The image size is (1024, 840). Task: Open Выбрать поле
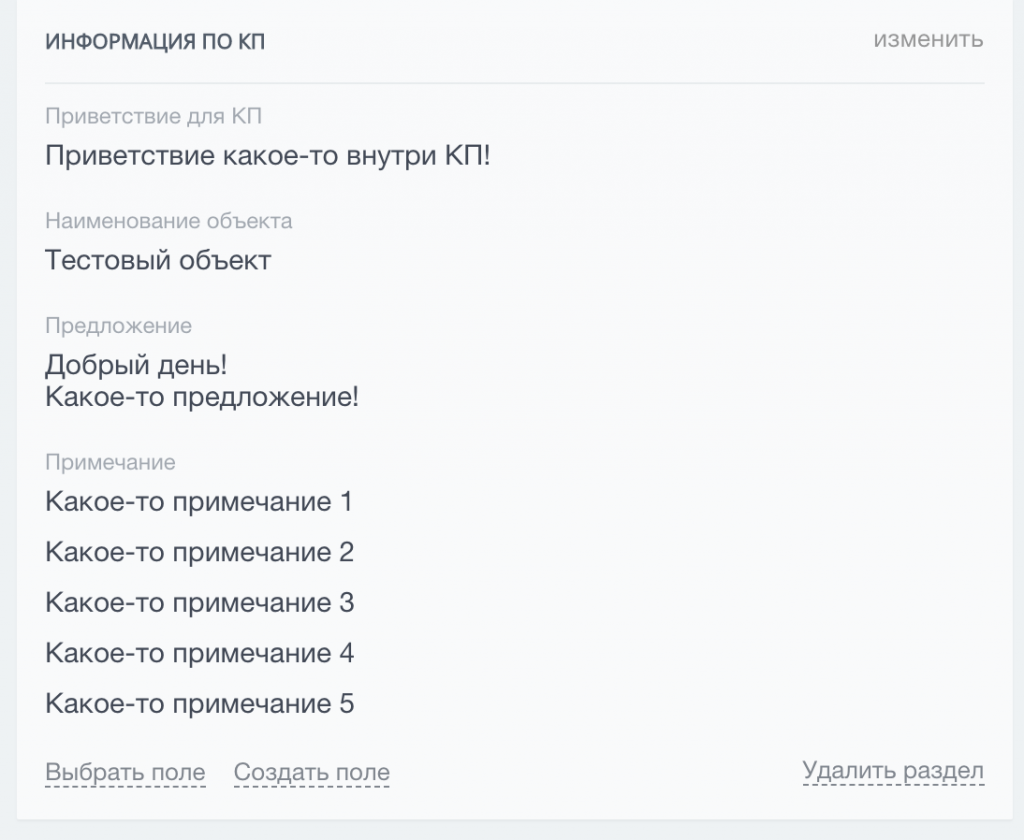[125, 772]
